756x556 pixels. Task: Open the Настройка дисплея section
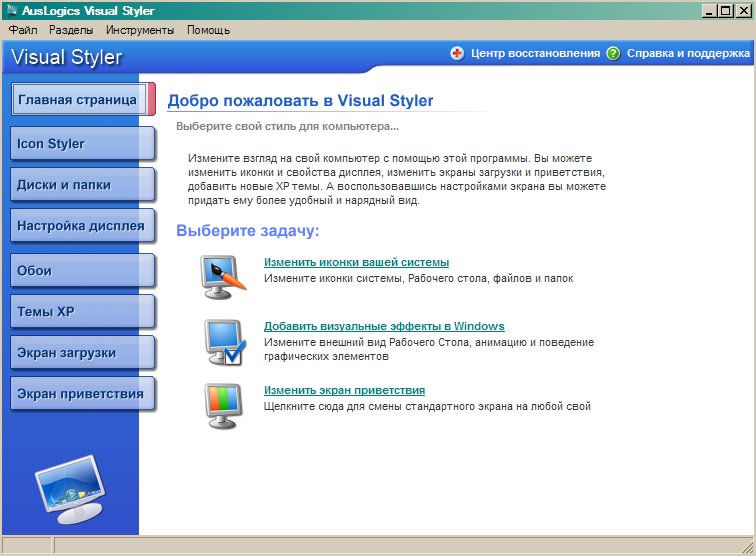tap(82, 226)
